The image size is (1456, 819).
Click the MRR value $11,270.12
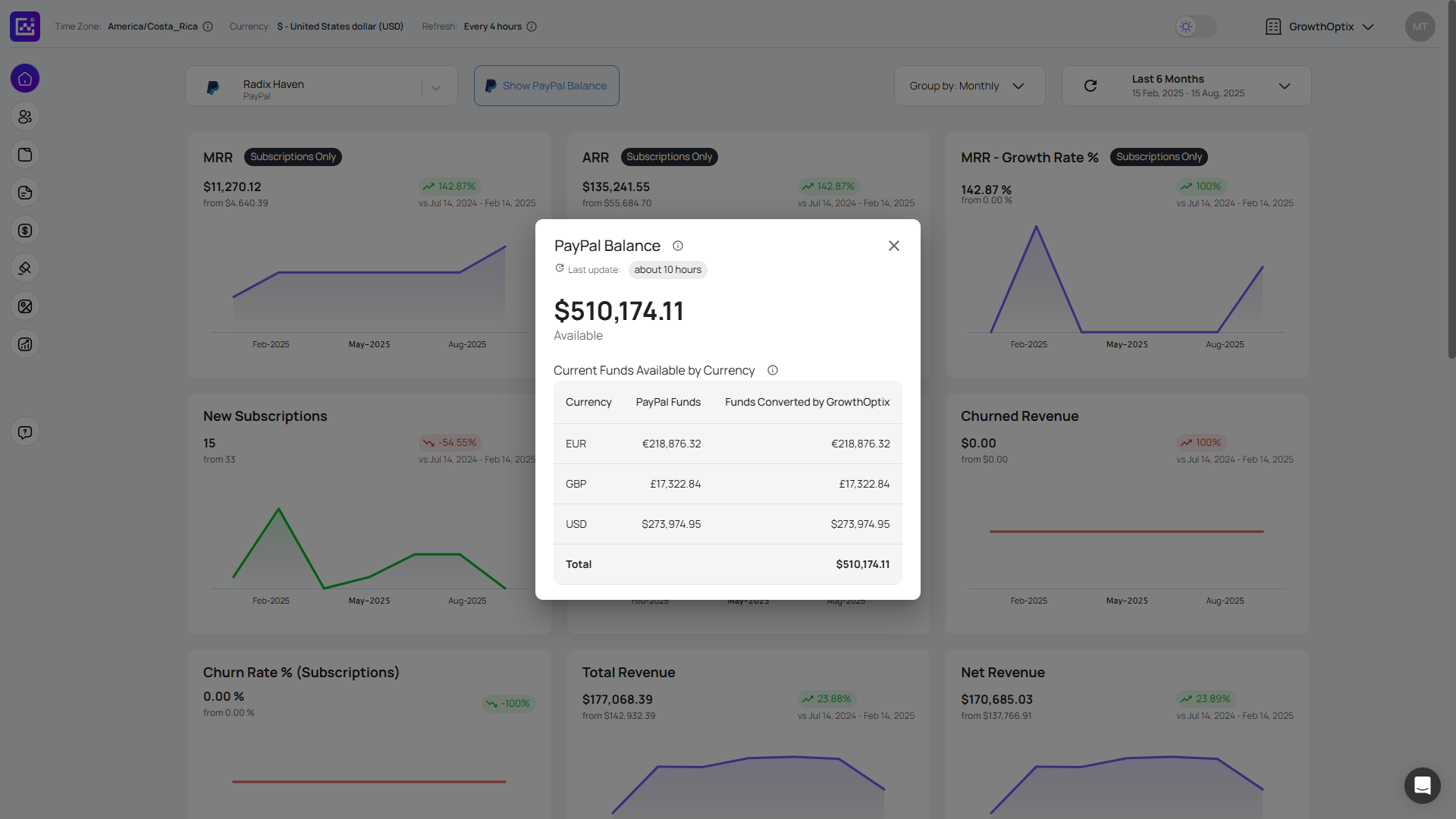click(232, 187)
